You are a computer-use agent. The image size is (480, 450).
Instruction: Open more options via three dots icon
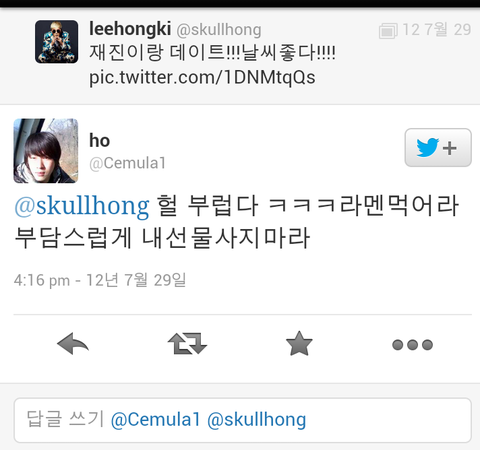coord(412,345)
